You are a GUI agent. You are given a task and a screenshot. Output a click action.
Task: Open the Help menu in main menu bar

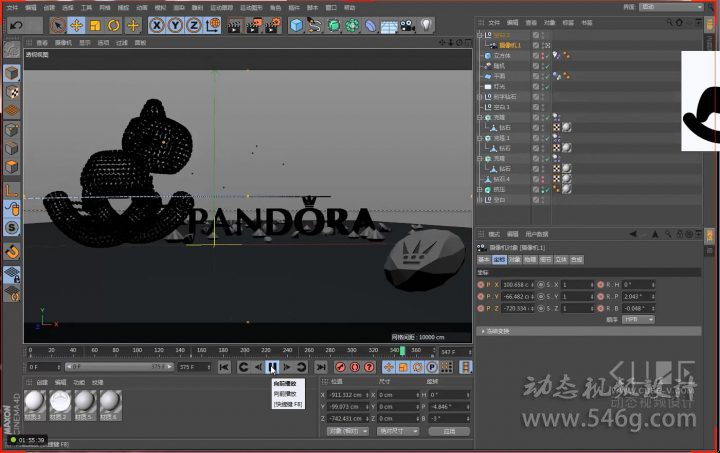349,8
